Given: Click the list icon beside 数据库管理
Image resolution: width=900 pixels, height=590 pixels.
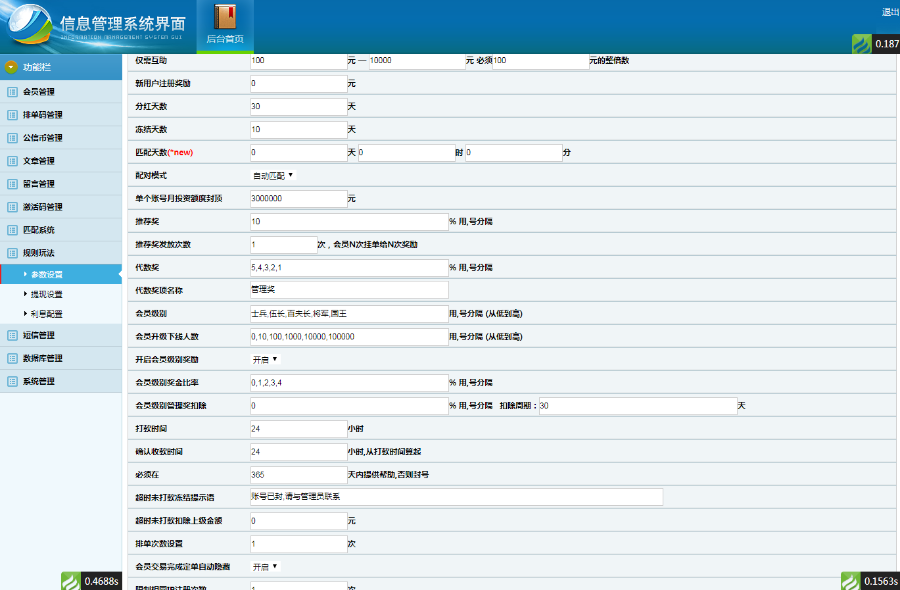Looking at the screenshot, I should pyautogui.click(x=12, y=358).
